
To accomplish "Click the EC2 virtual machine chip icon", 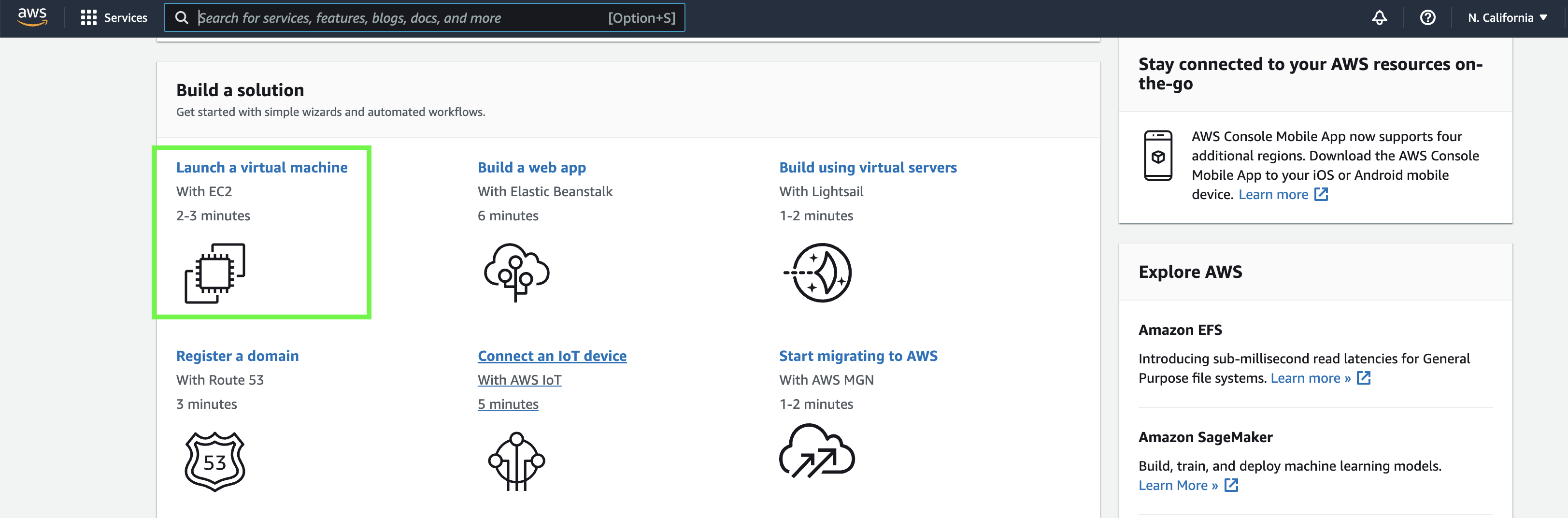I will (214, 273).
